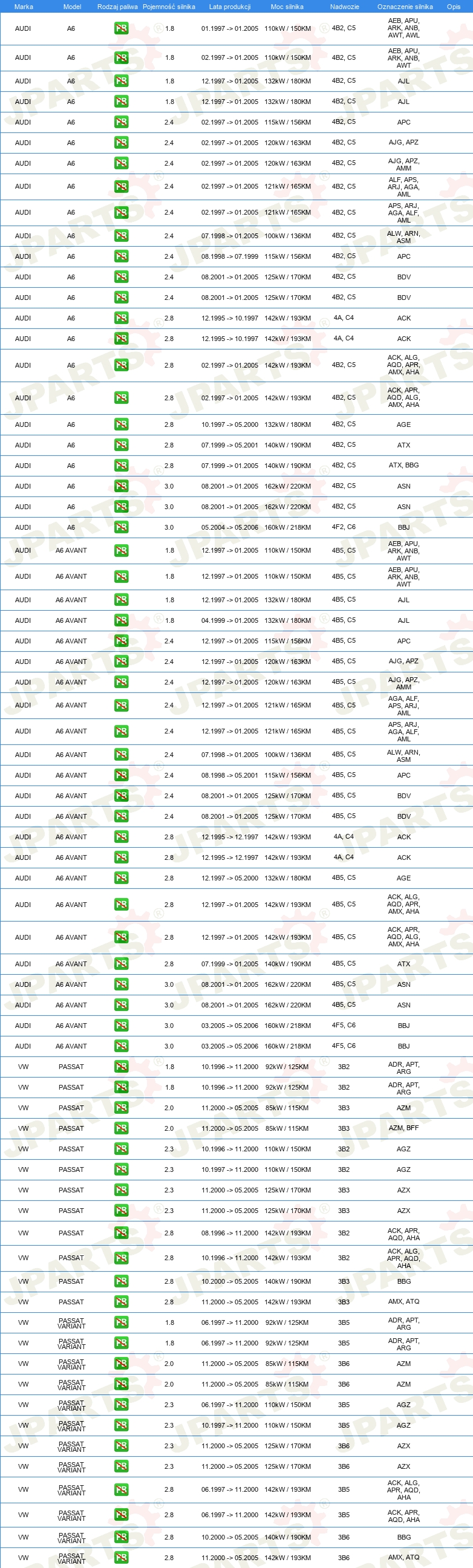This screenshot has width=473, height=1568.
Task: Select the date cell 04.1999 -> 01.2005
Action: click(230, 620)
